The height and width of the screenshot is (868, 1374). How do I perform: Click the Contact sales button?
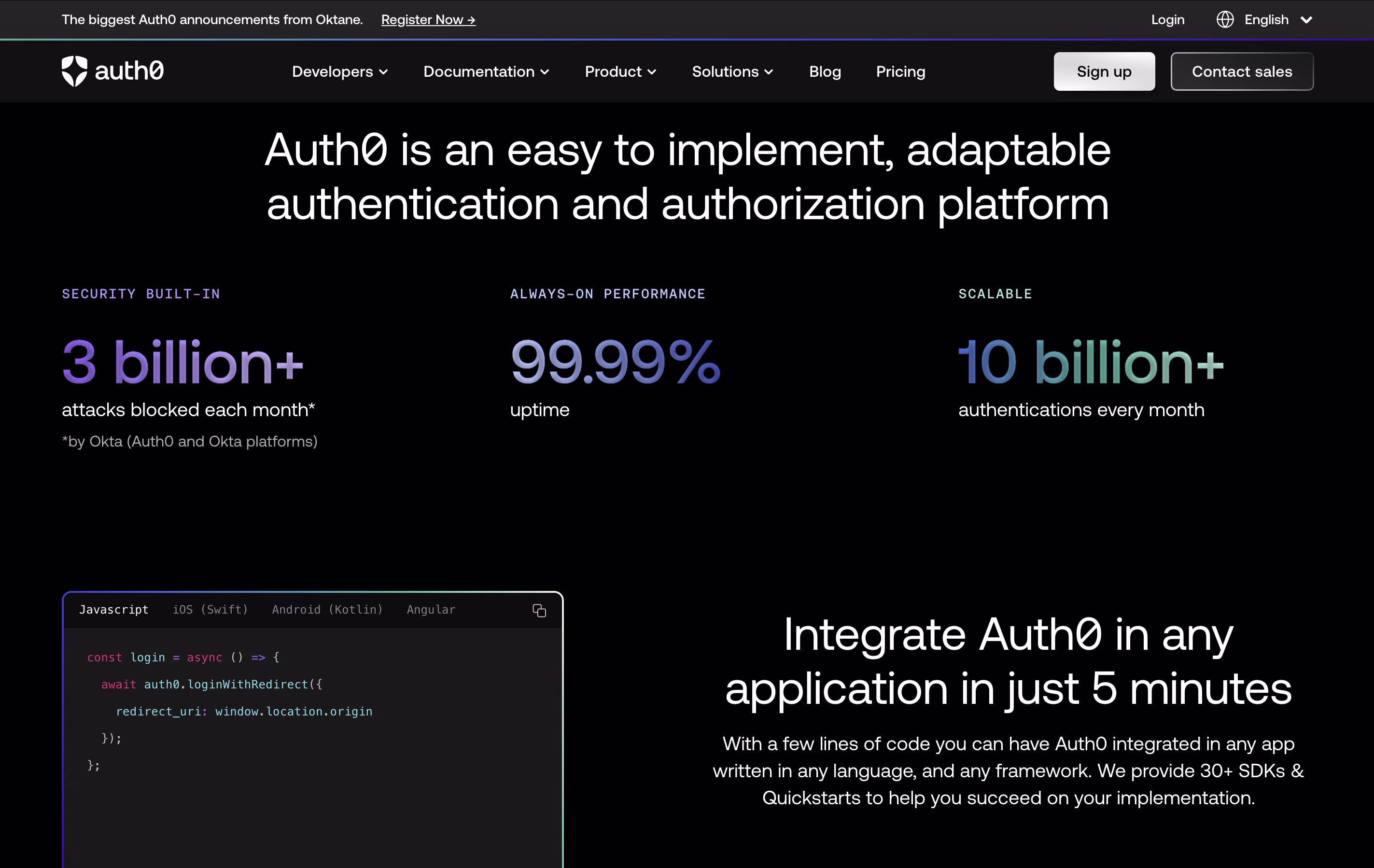(x=1242, y=72)
